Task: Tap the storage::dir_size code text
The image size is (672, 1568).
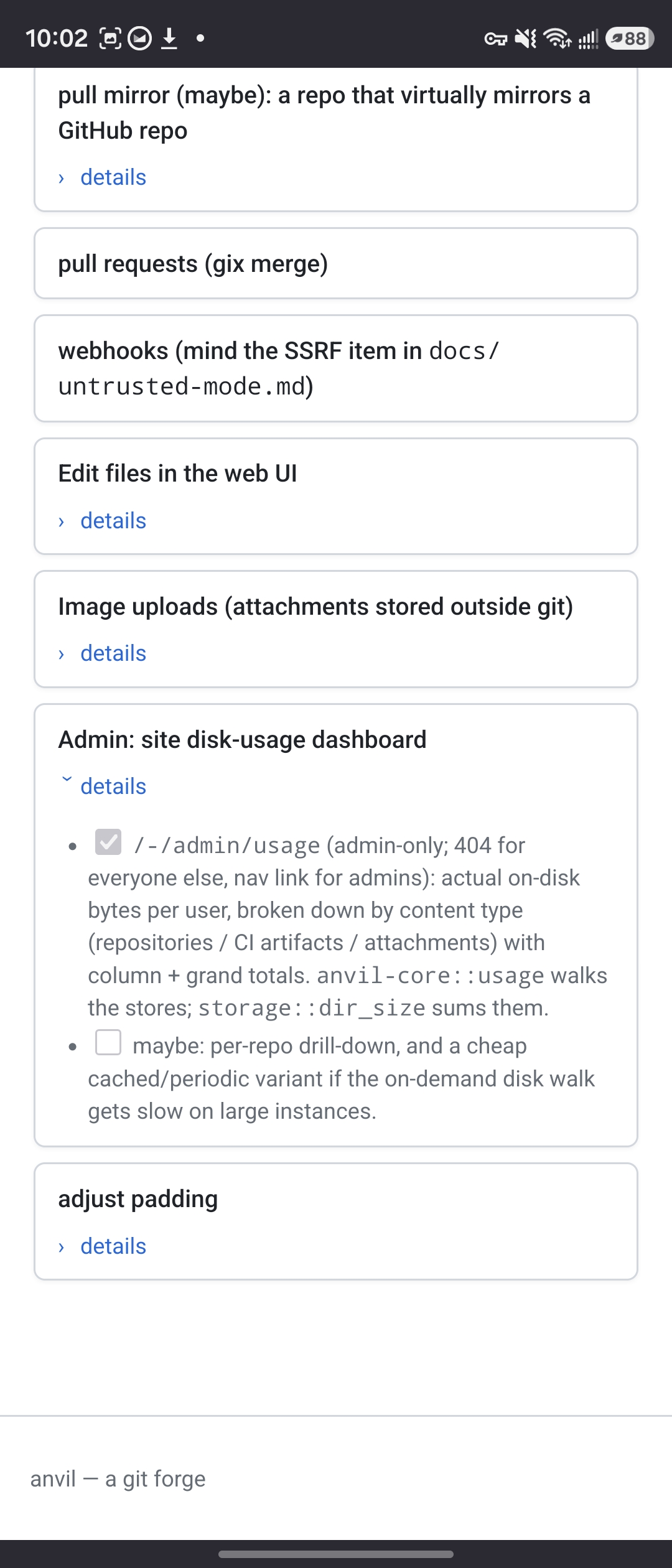Action: pos(312,1008)
